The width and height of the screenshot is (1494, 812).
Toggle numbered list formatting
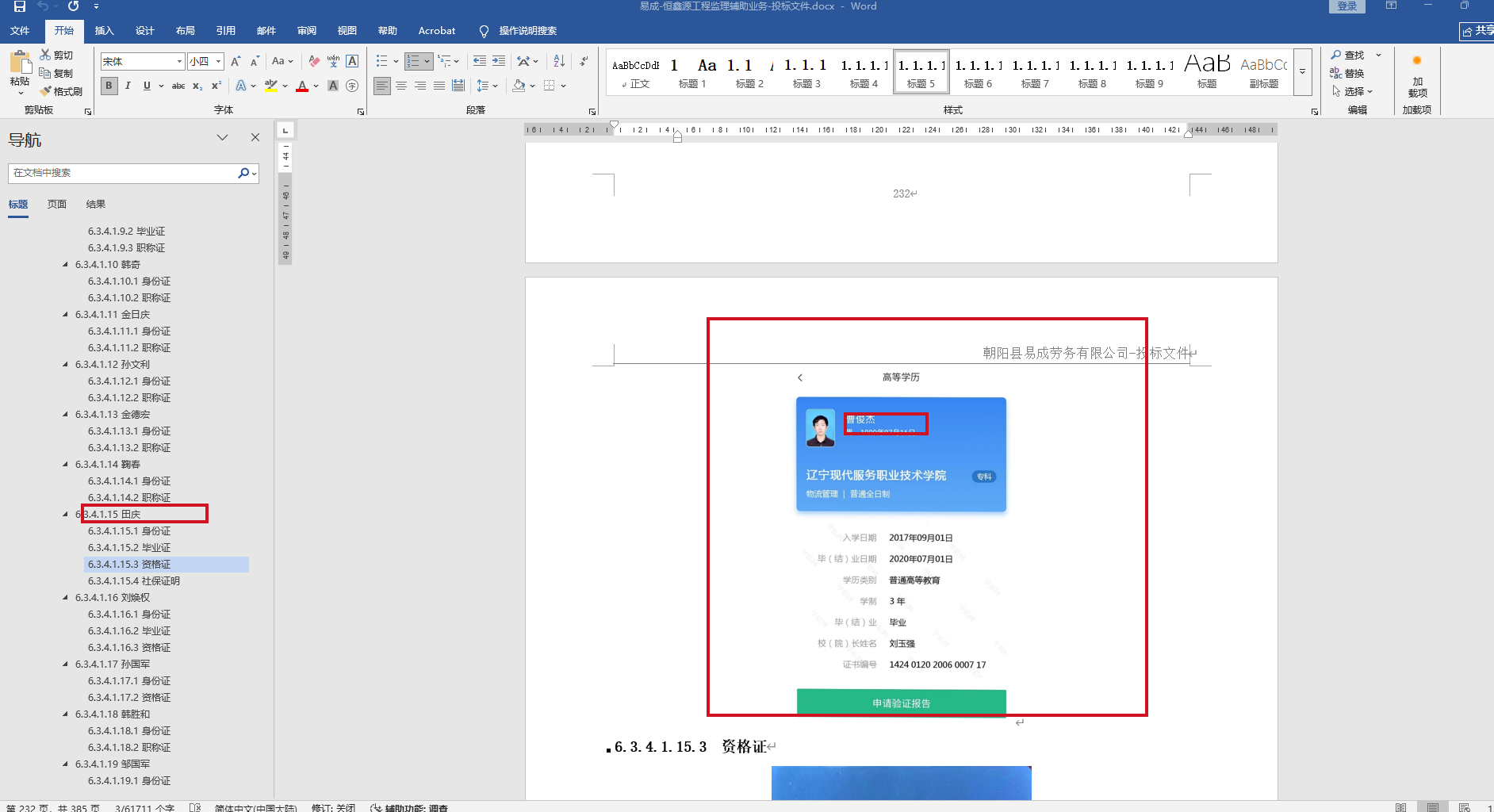412,61
